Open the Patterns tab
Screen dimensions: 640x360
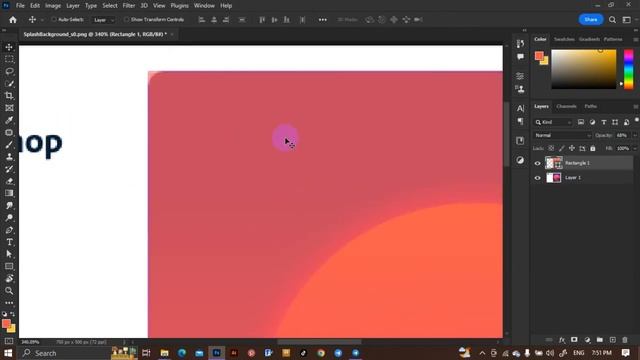click(613, 39)
